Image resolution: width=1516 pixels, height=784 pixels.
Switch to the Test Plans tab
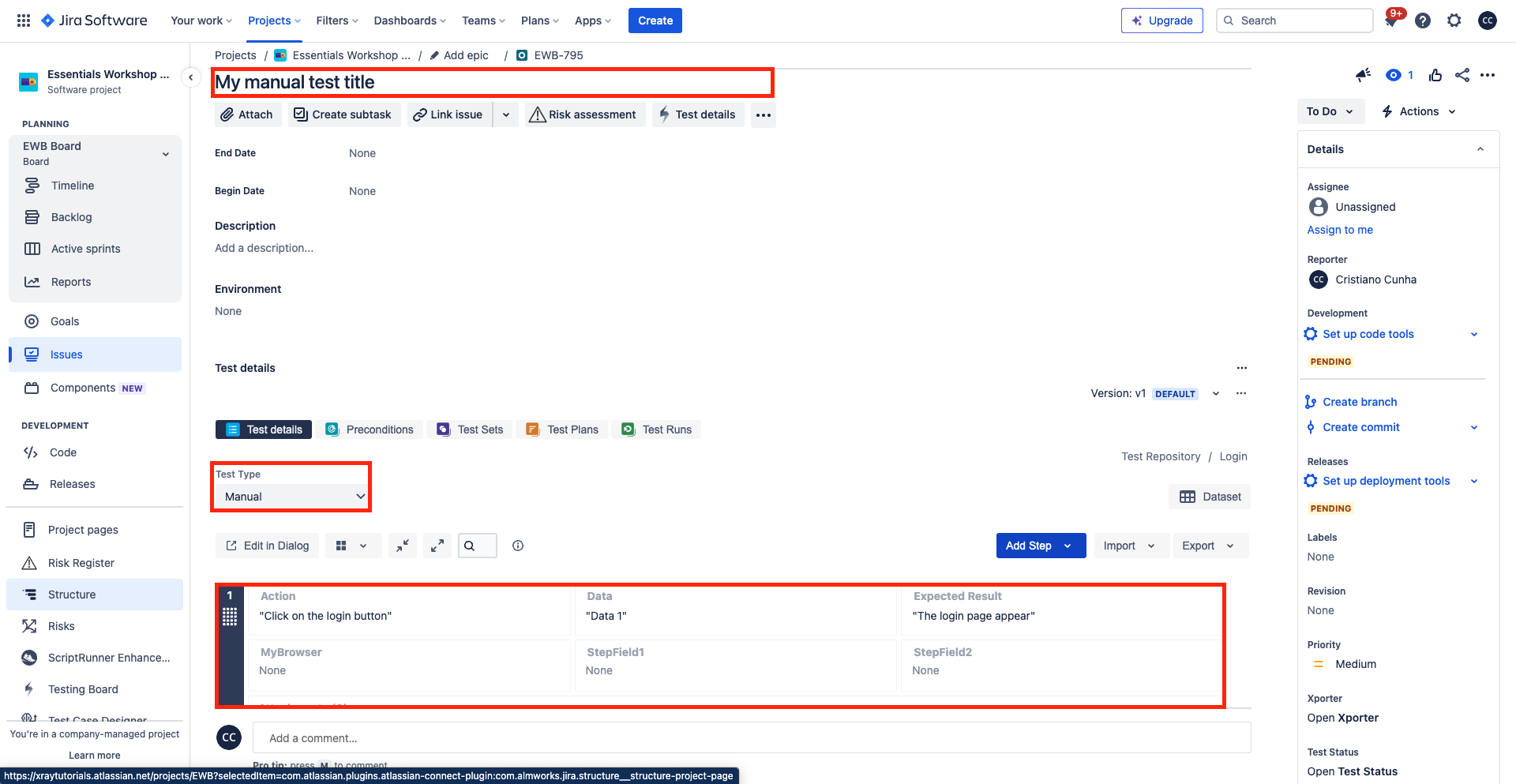tap(563, 430)
